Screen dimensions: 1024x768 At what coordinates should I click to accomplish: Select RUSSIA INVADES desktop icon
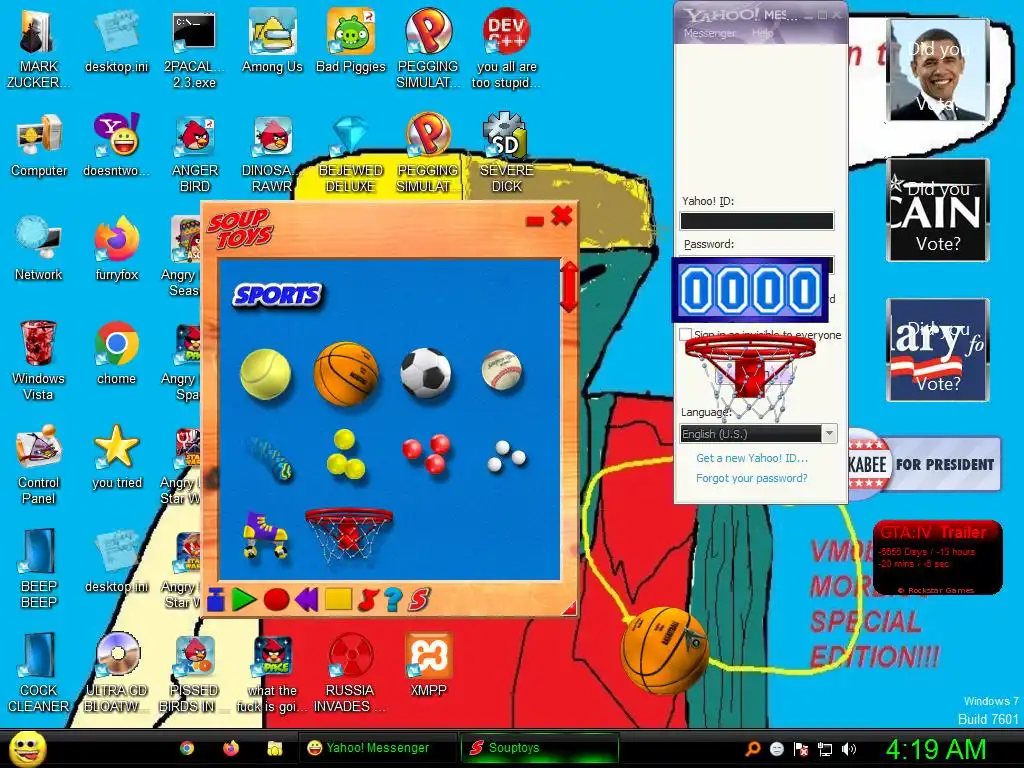click(350, 673)
